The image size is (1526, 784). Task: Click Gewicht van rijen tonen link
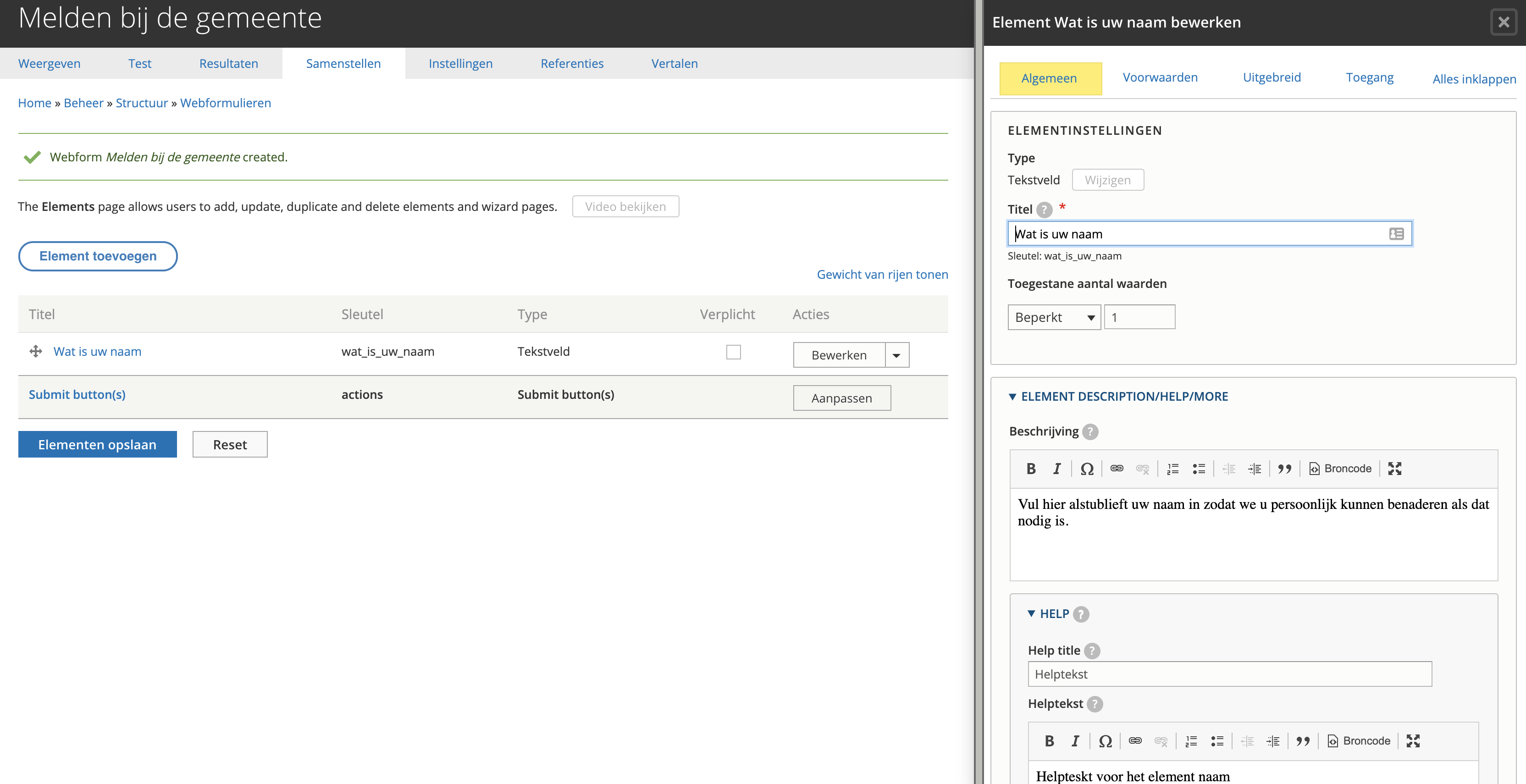pos(882,274)
